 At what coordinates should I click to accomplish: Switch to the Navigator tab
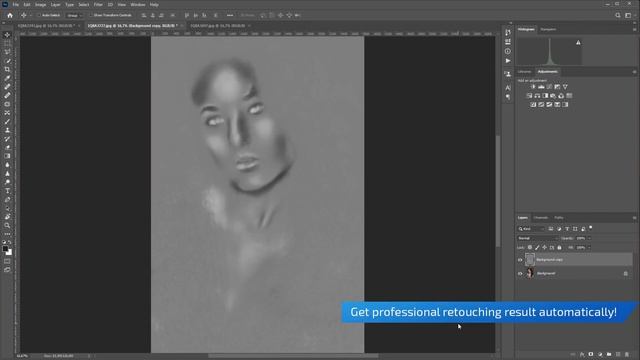point(548,29)
